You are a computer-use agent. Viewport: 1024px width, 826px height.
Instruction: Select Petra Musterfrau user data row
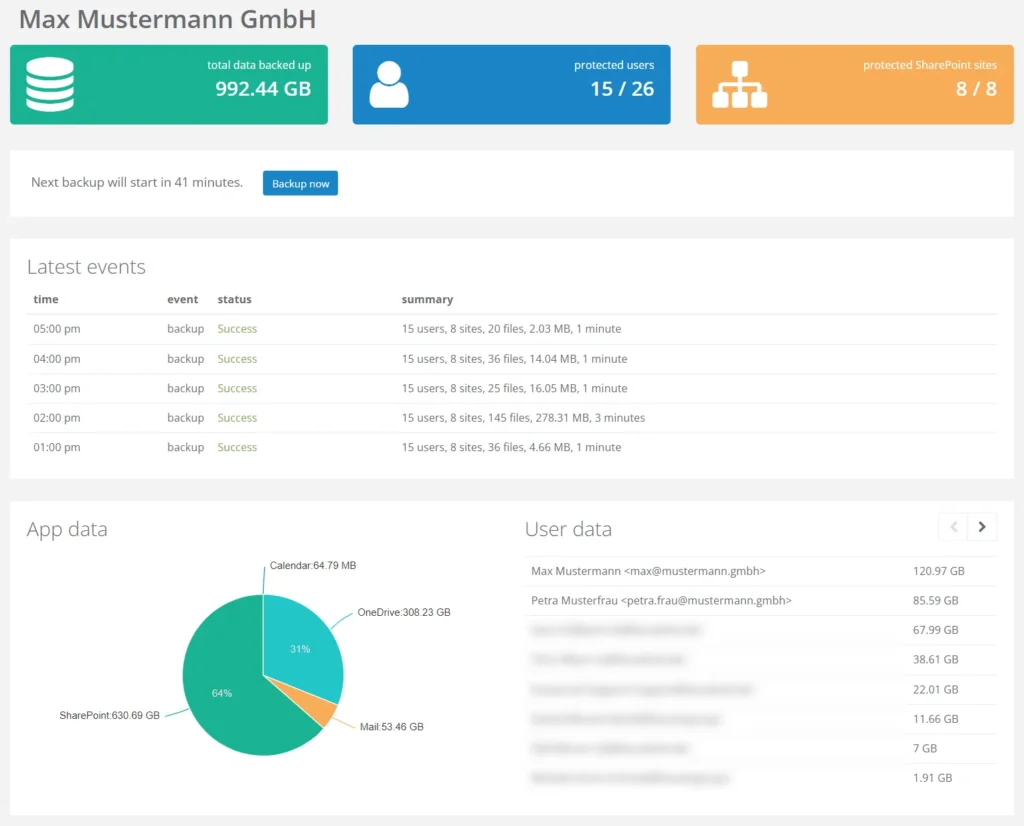coord(661,601)
